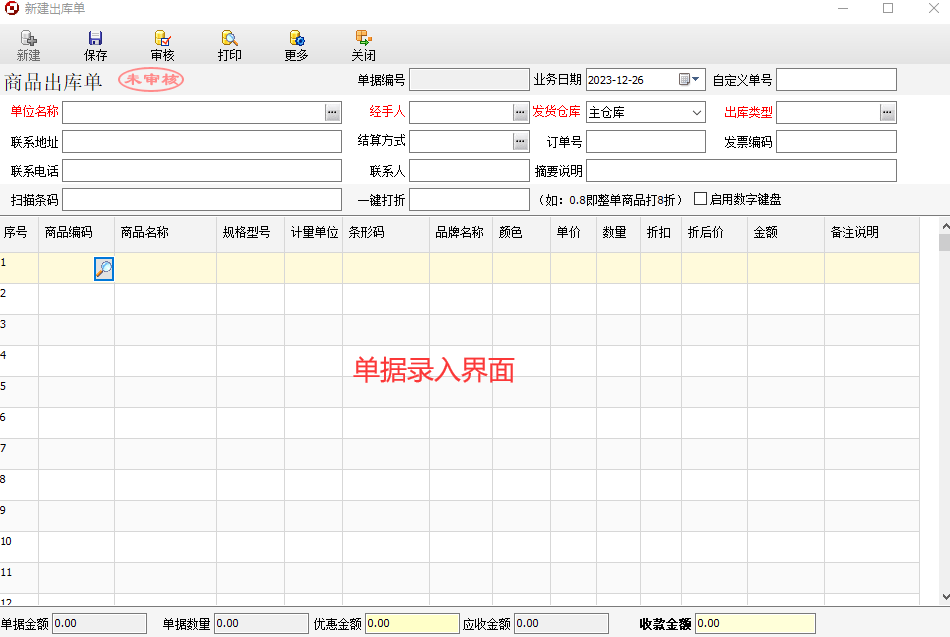
Task: Expand the 发货仓库 dropdown
Action: [697, 113]
